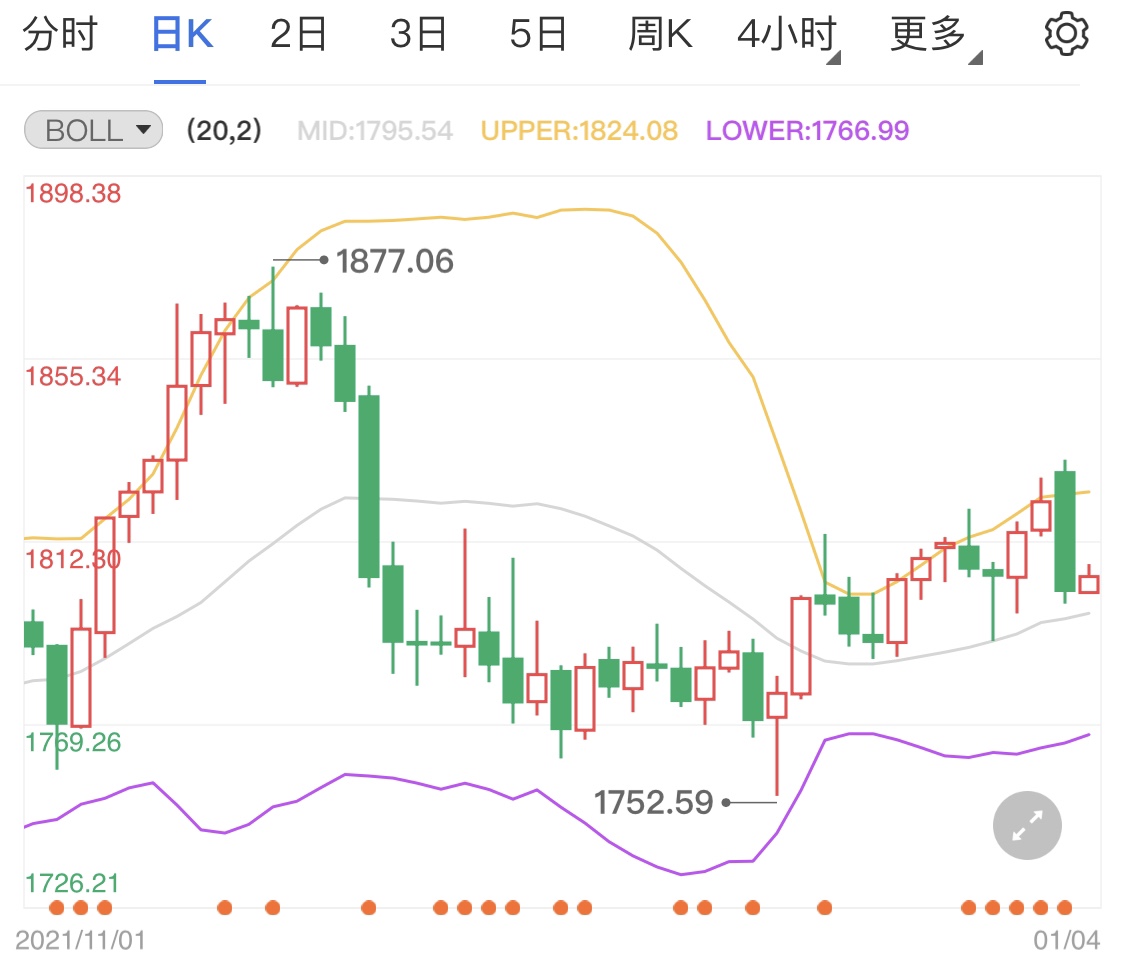1125x976 pixels.
Task: Click the 2021/11/01 date label
Action: coord(80,941)
